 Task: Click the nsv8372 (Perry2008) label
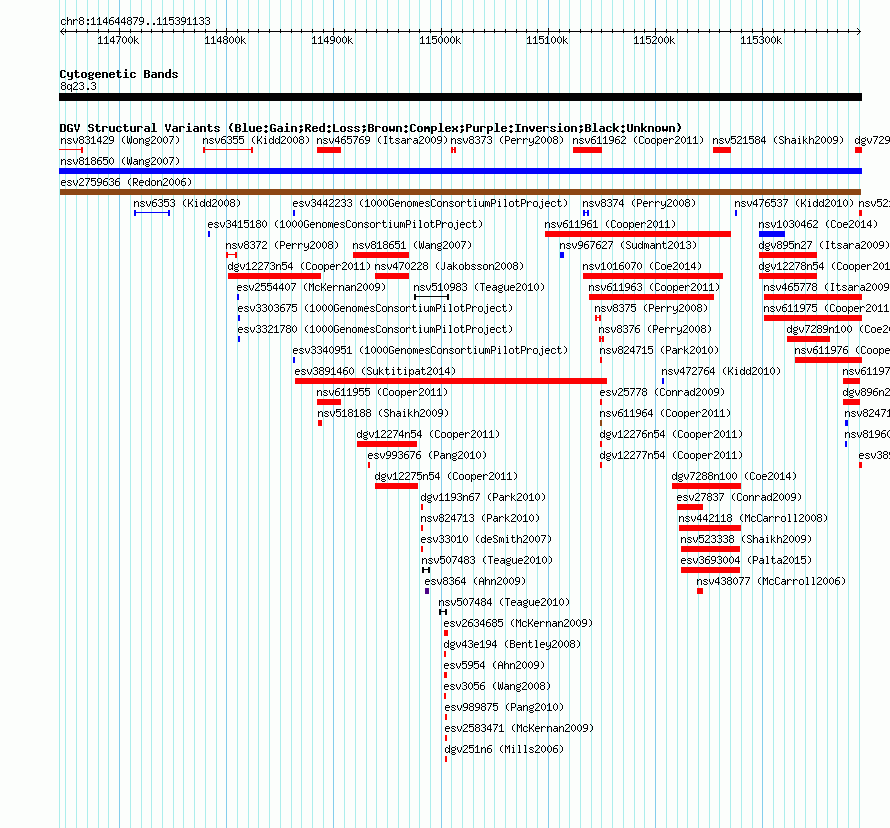tap(282, 245)
